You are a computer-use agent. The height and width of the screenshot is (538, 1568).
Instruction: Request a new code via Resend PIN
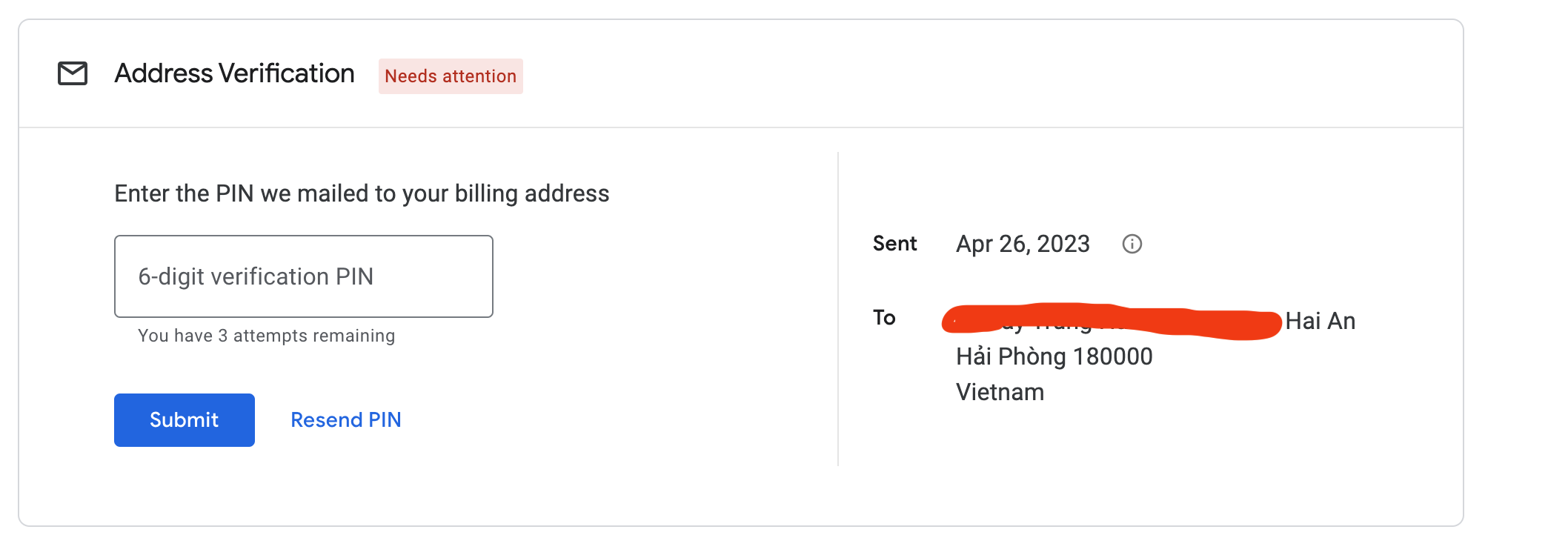point(345,420)
